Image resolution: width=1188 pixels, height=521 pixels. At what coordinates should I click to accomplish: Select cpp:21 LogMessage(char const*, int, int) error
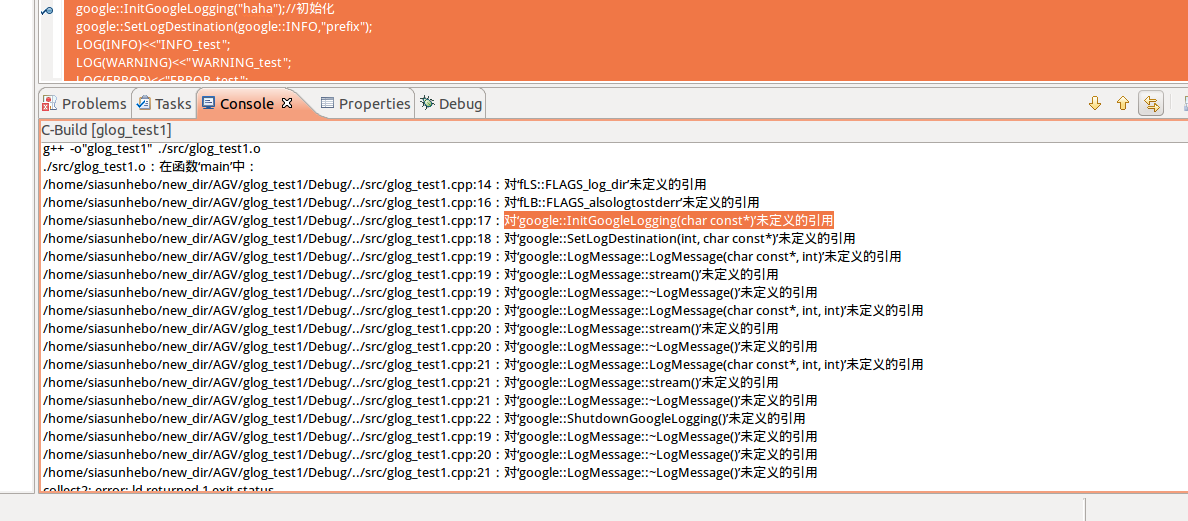click(483, 364)
